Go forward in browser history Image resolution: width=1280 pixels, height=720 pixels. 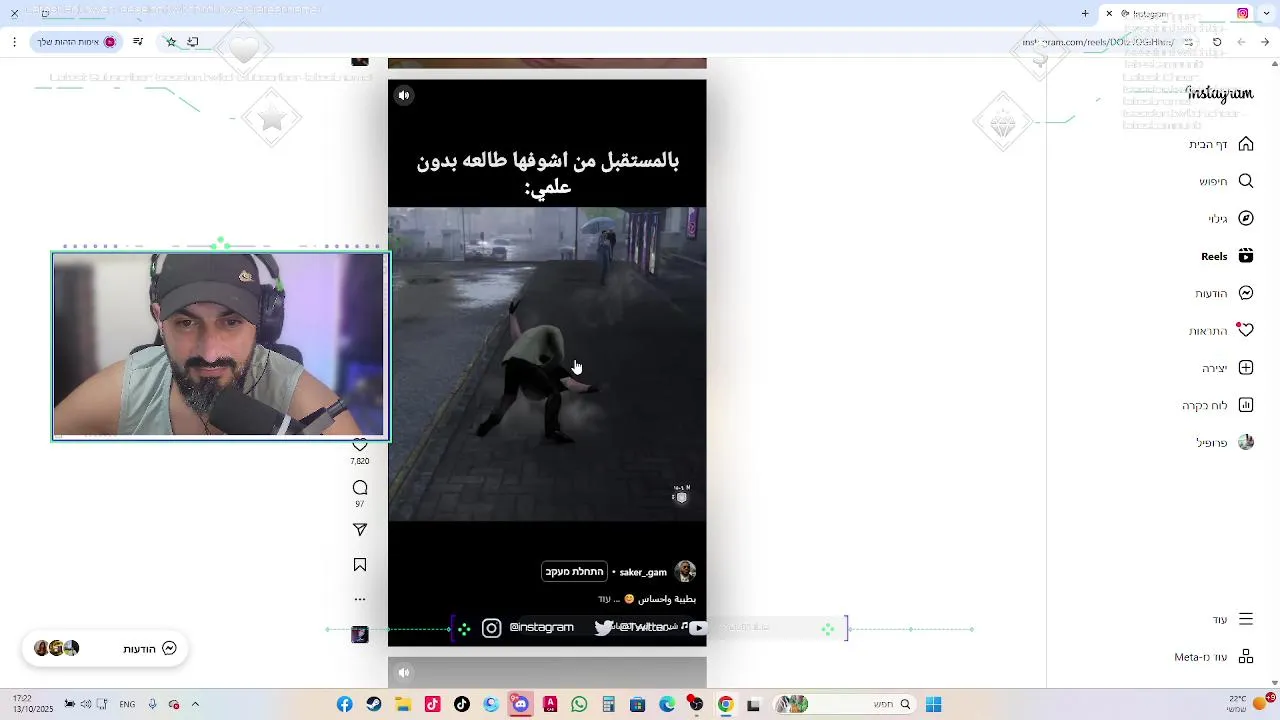pos(1241,42)
